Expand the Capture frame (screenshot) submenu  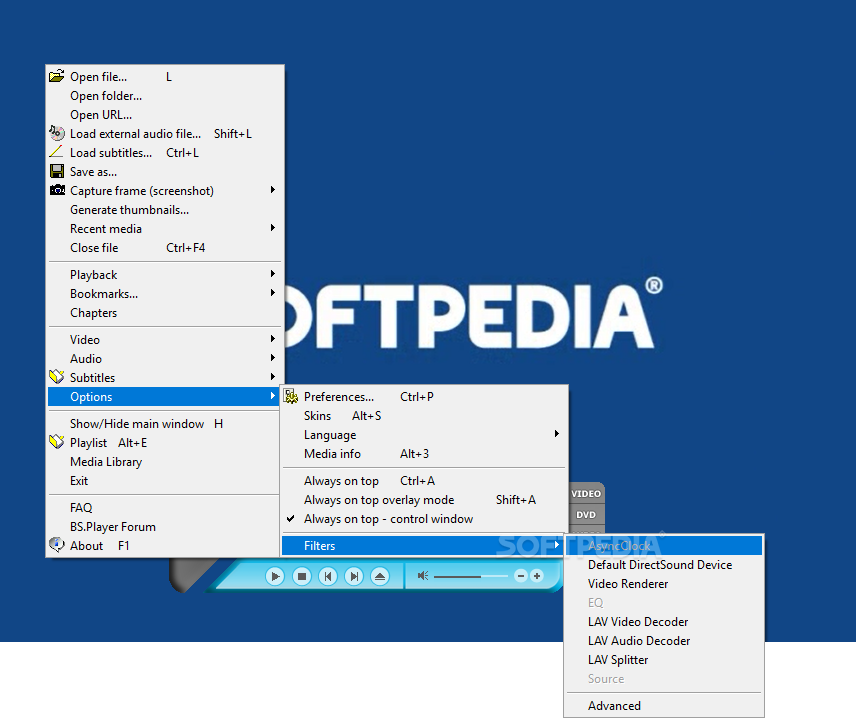click(x=165, y=191)
